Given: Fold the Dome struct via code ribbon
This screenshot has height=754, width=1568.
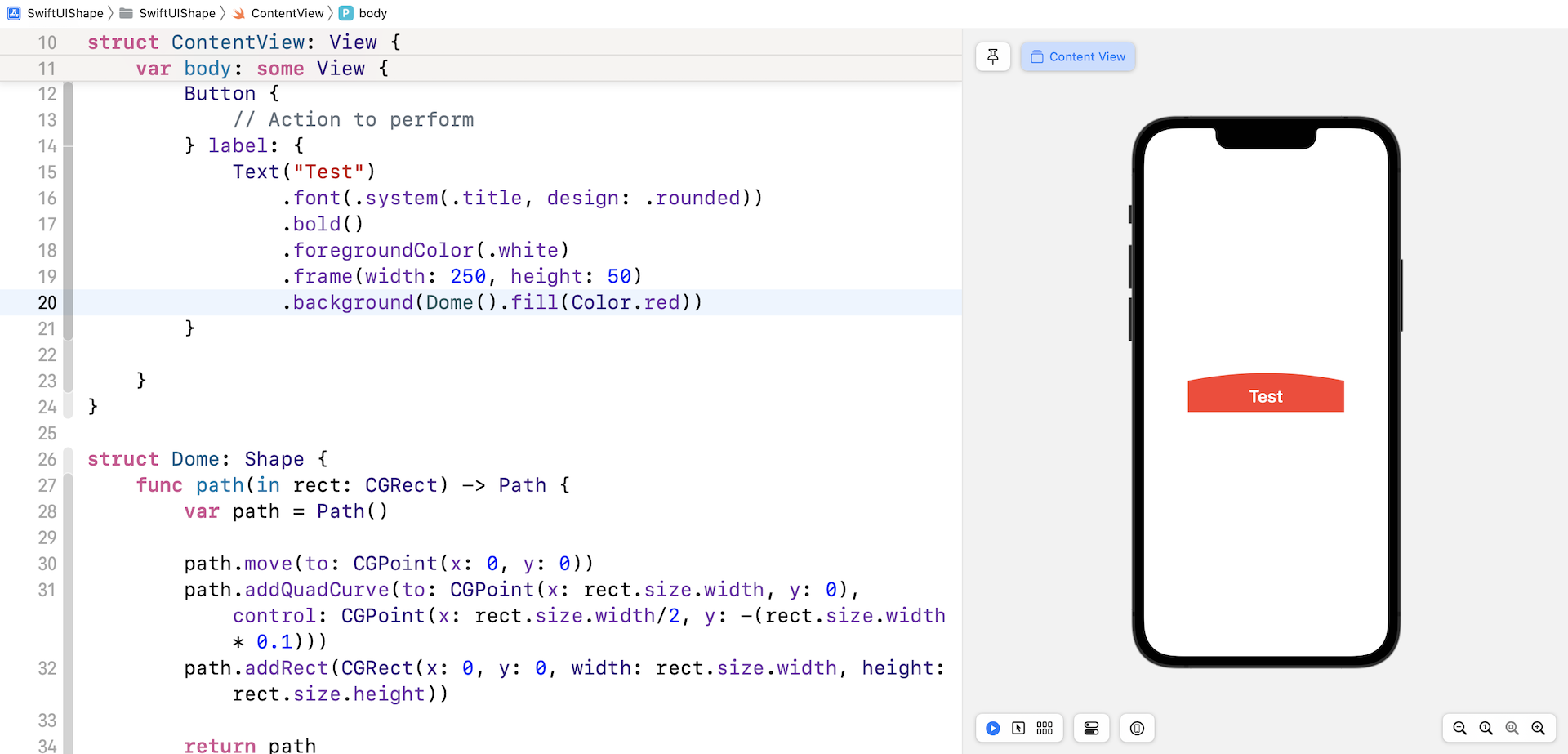Looking at the screenshot, I should (68, 459).
